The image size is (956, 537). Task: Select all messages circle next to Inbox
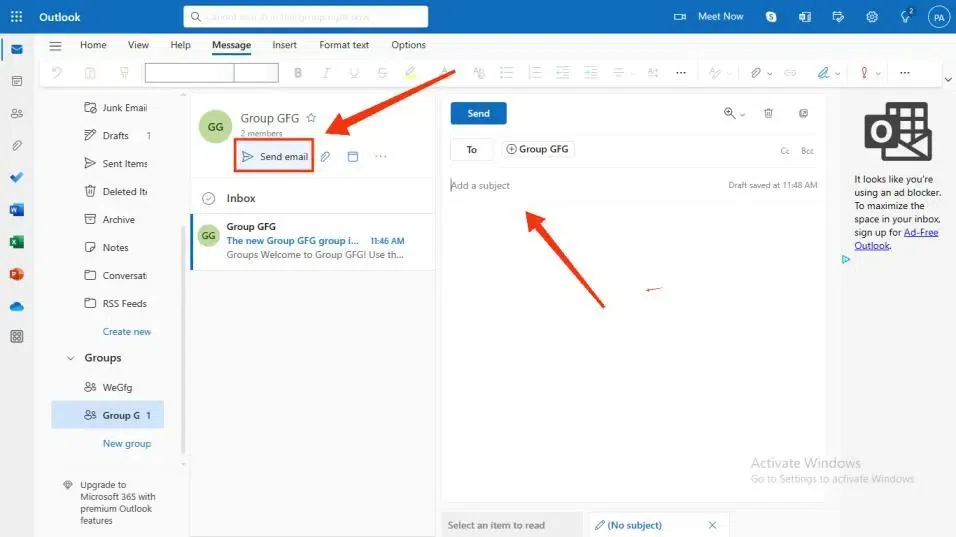(x=209, y=198)
